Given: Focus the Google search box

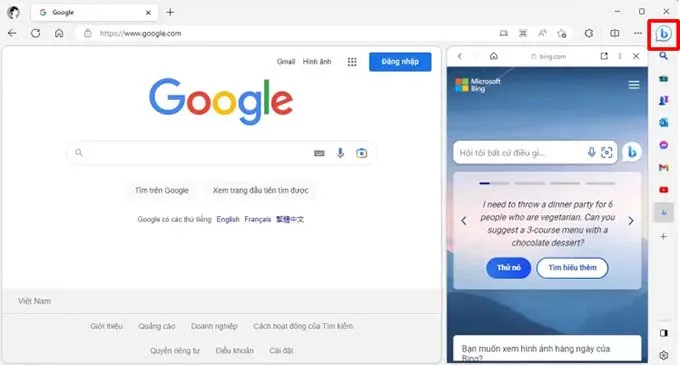Looking at the screenshot, I should tap(221, 153).
